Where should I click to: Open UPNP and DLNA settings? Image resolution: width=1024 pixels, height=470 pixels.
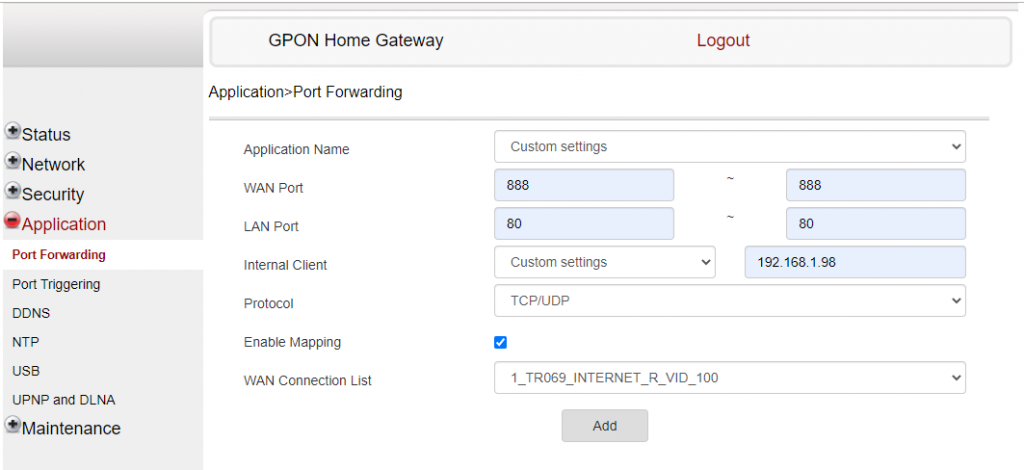click(x=63, y=400)
